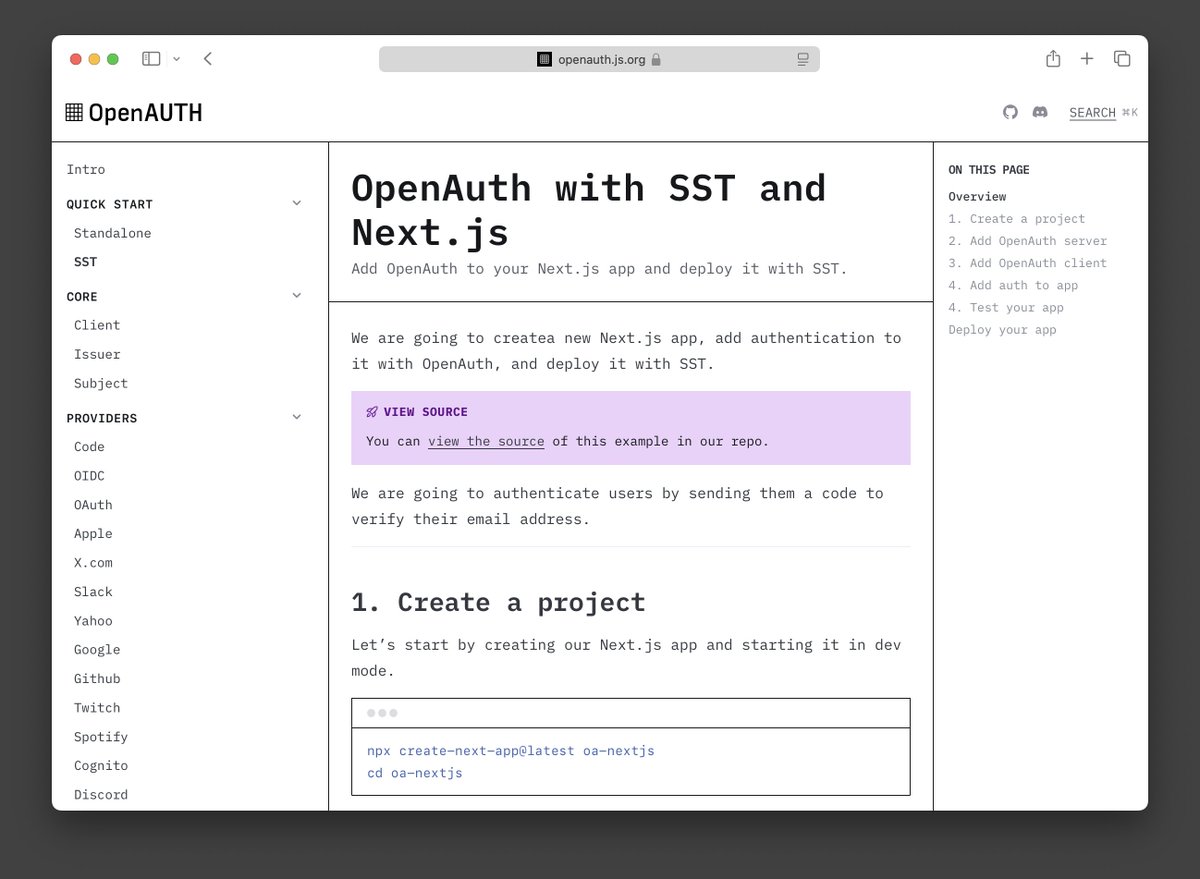Click the openauth.js.org address bar
Image resolution: width=1200 pixels, height=879 pixels.
(x=599, y=59)
